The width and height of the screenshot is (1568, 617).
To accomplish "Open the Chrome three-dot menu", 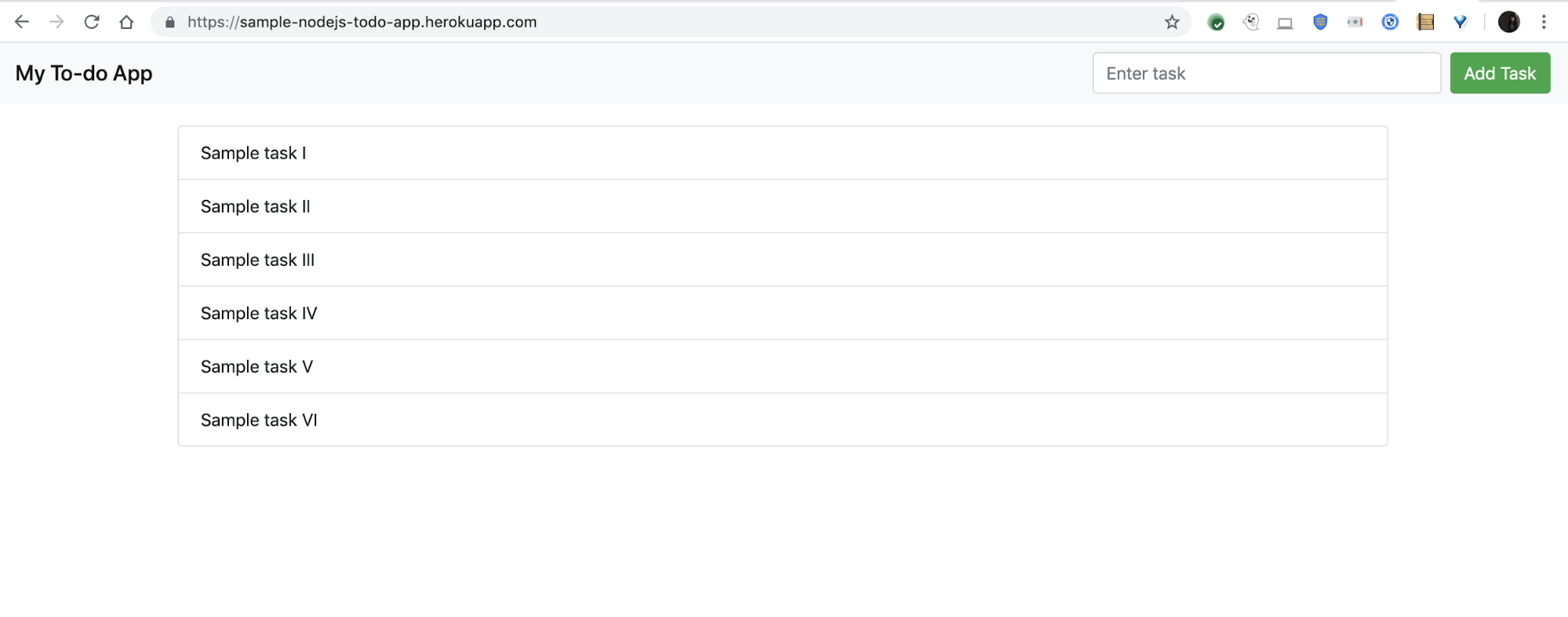I will [x=1544, y=22].
